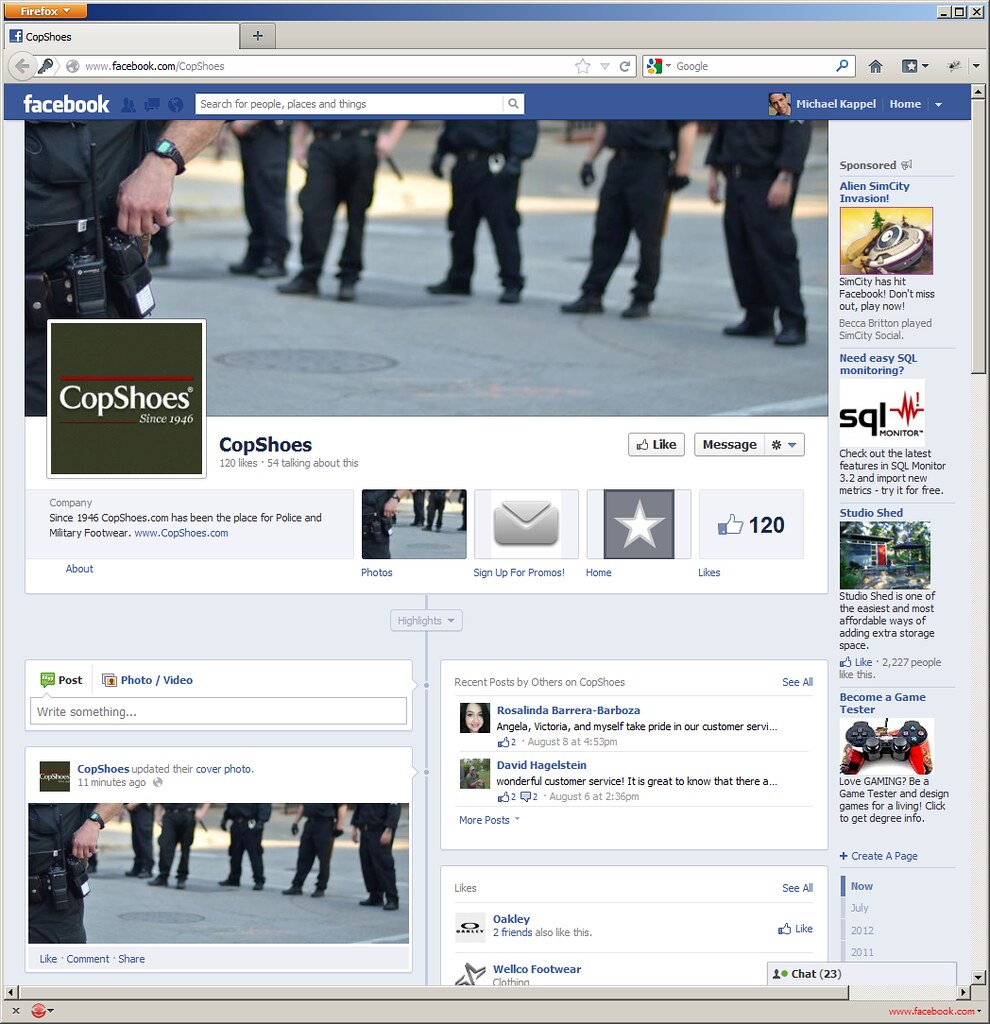The height and width of the screenshot is (1024, 990).
Task: Open the 120 Likes thumbs-up tile
Action: [751, 524]
